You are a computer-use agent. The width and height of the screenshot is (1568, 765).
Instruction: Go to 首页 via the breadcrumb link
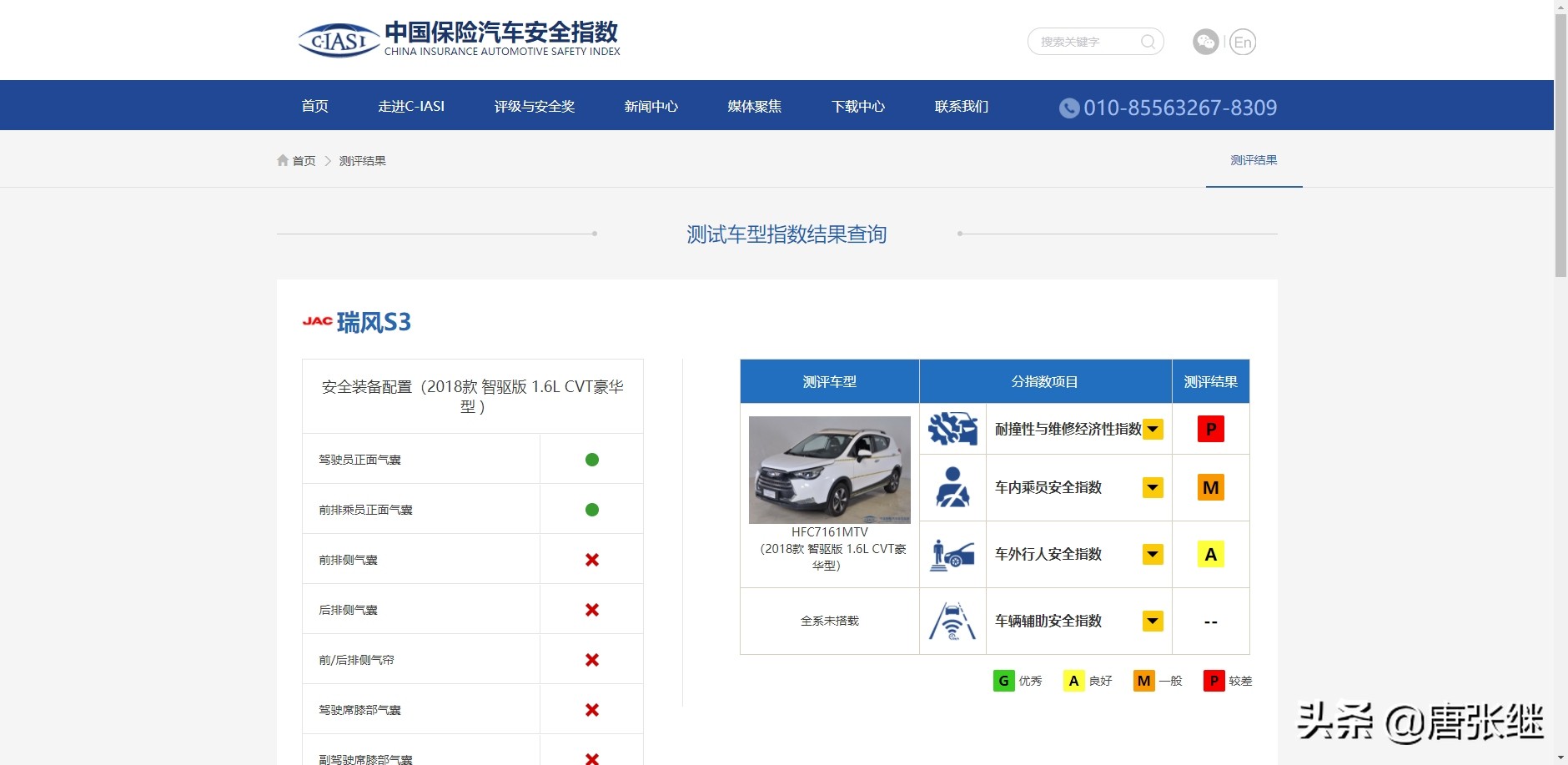point(302,159)
